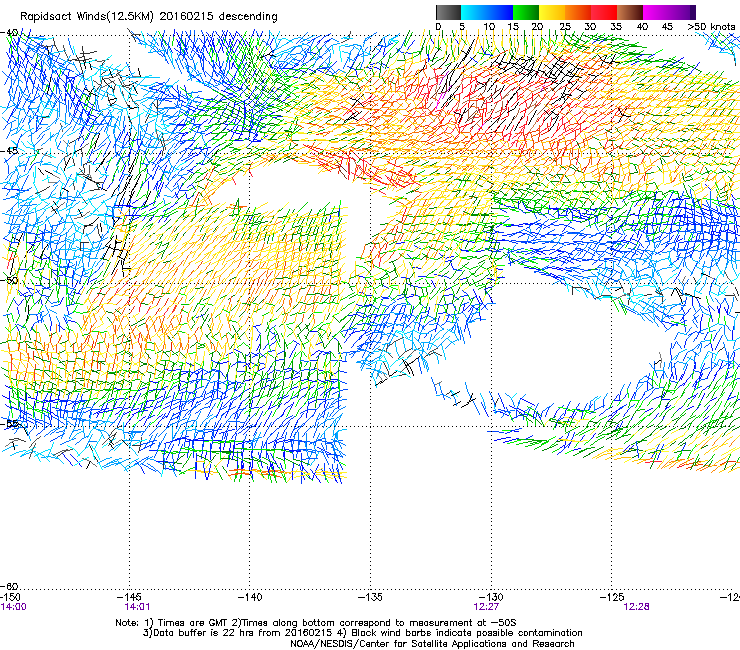
Task: Click the dark purple 45-50 knots legend segment
Action: [682, 12]
